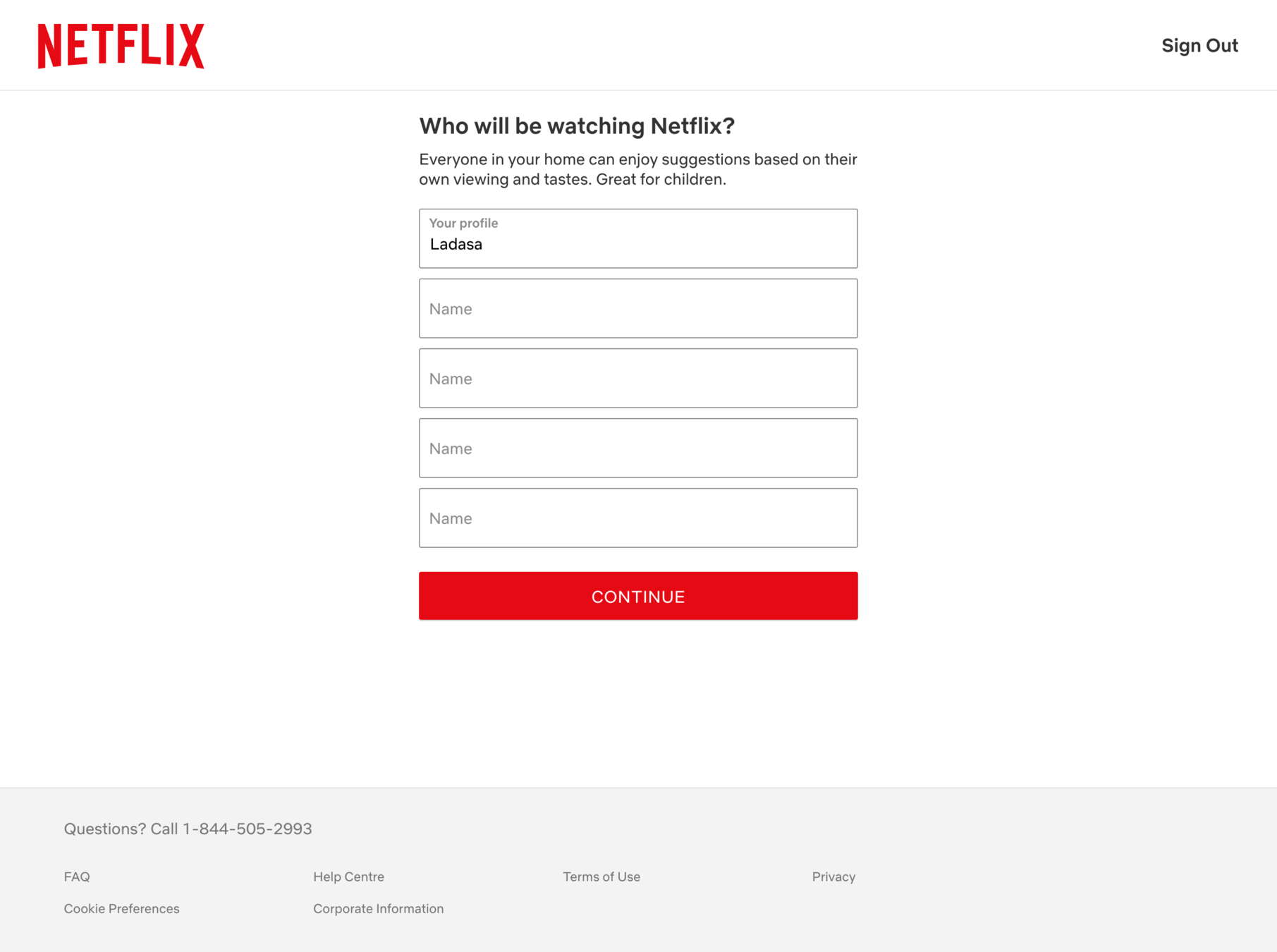1277x952 pixels.
Task: Open Cookie Preferences link
Action: pyautogui.click(x=121, y=908)
